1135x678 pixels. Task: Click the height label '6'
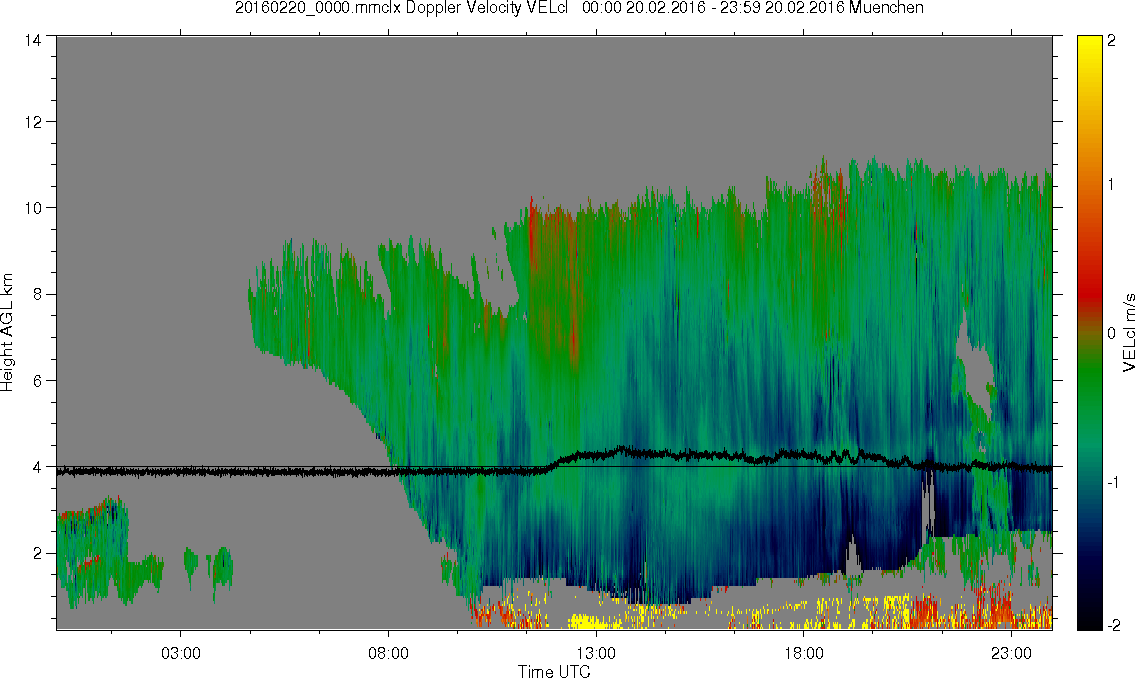pos(37,381)
